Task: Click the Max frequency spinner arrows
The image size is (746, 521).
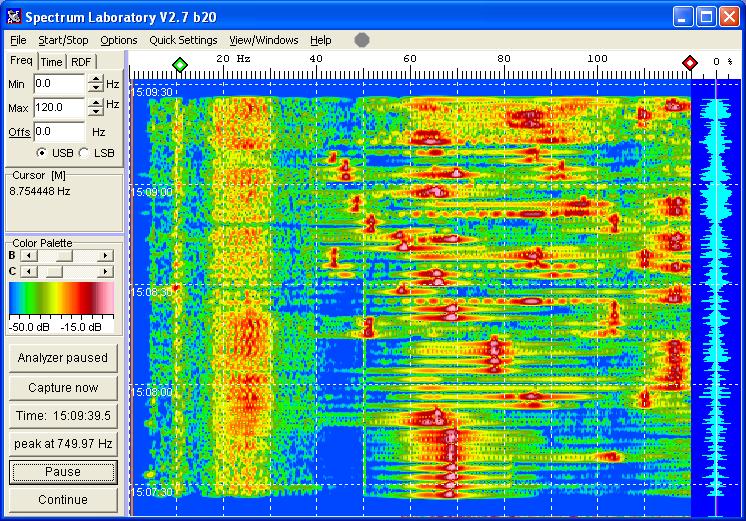Action: click(x=95, y=107)
